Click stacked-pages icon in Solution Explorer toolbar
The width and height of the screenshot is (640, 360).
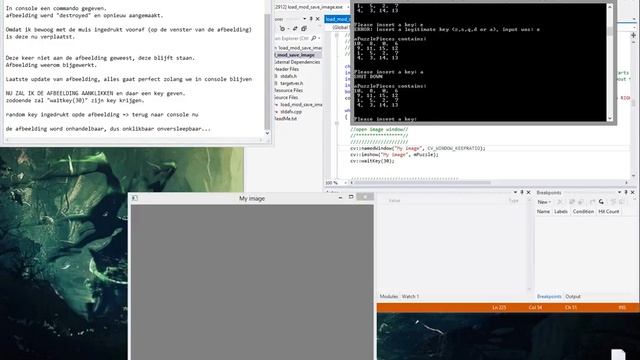tap(304, 29)
